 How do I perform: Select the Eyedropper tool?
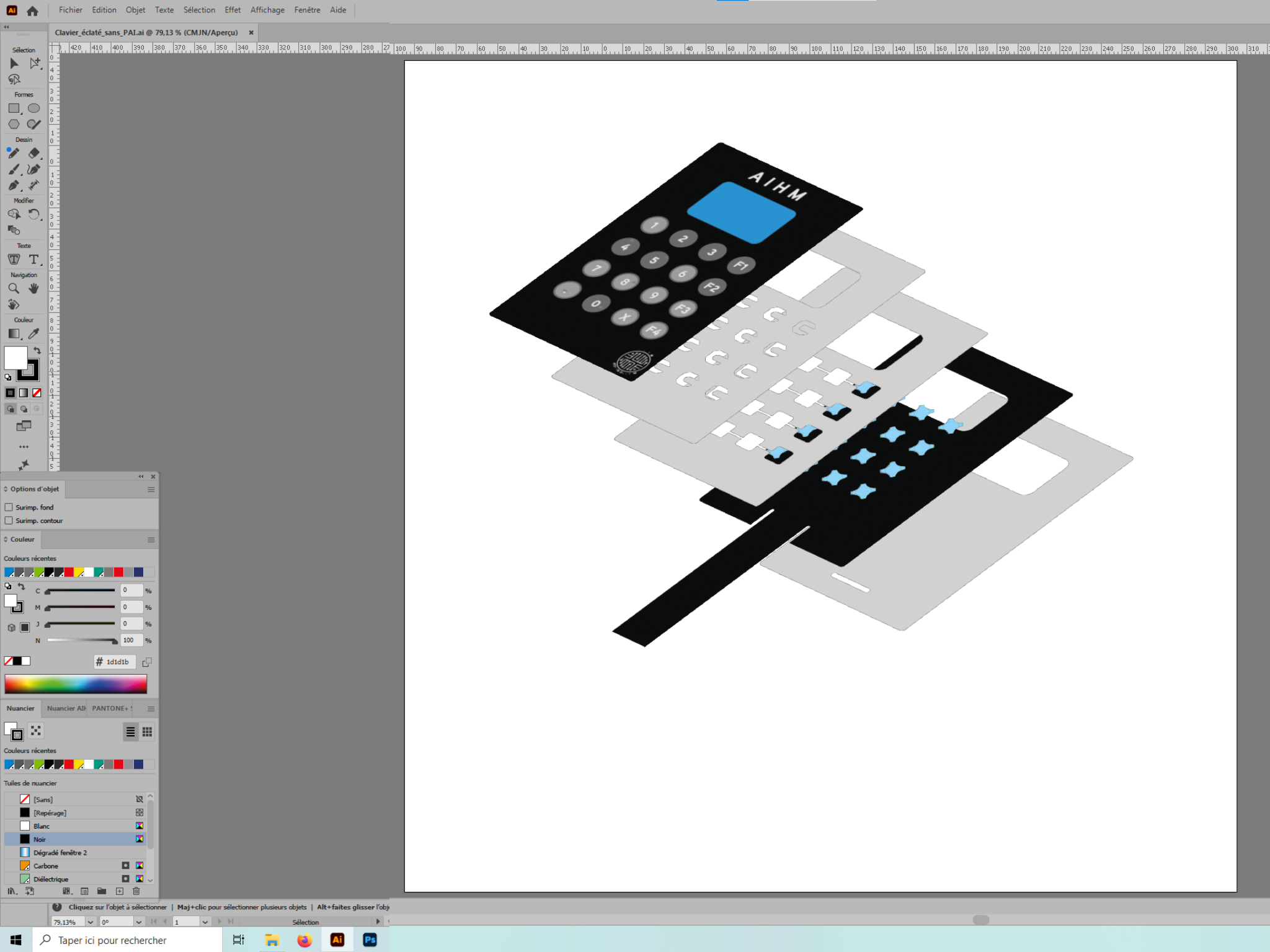click(34, 334)
